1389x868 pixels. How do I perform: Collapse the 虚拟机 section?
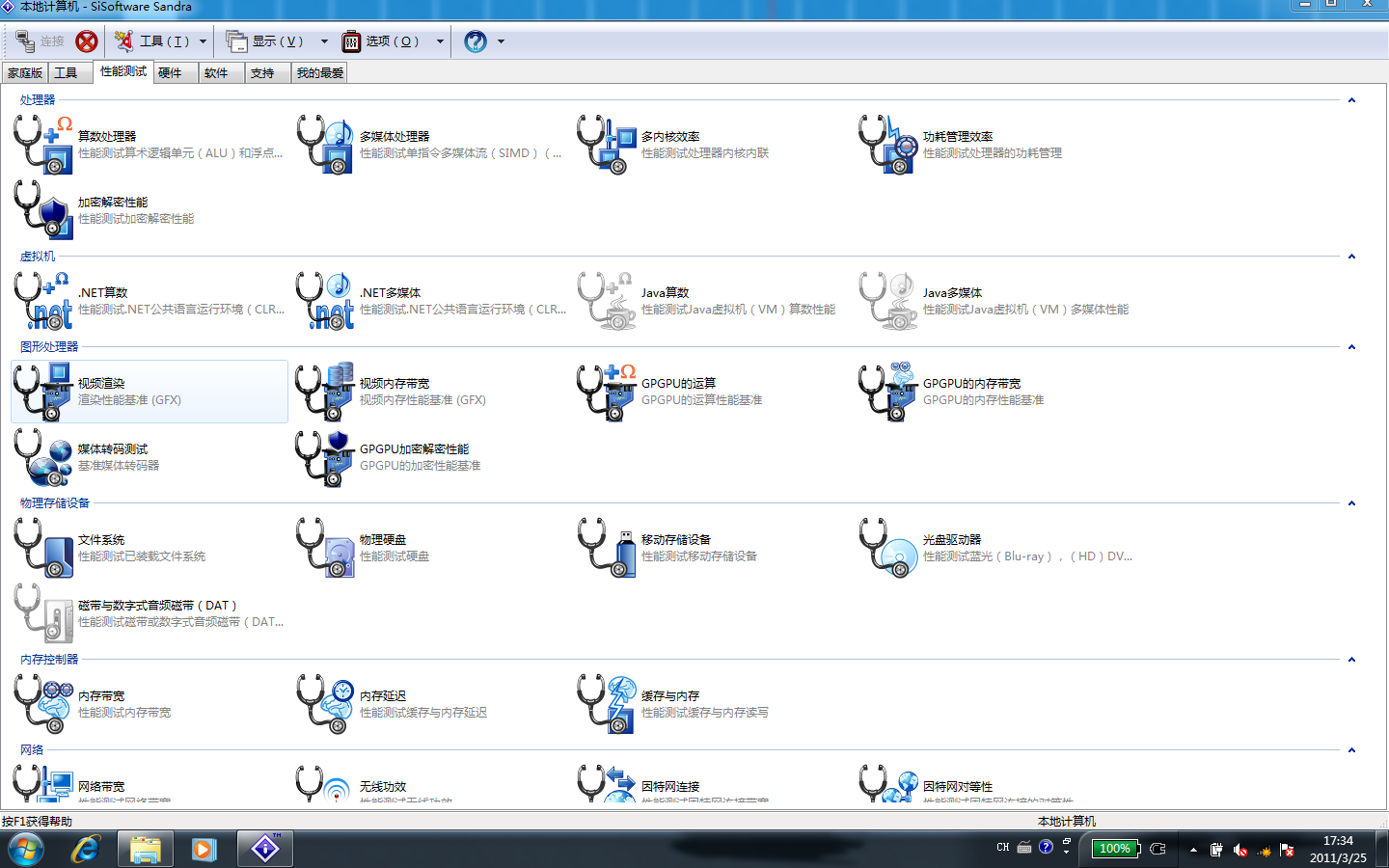1351,257
